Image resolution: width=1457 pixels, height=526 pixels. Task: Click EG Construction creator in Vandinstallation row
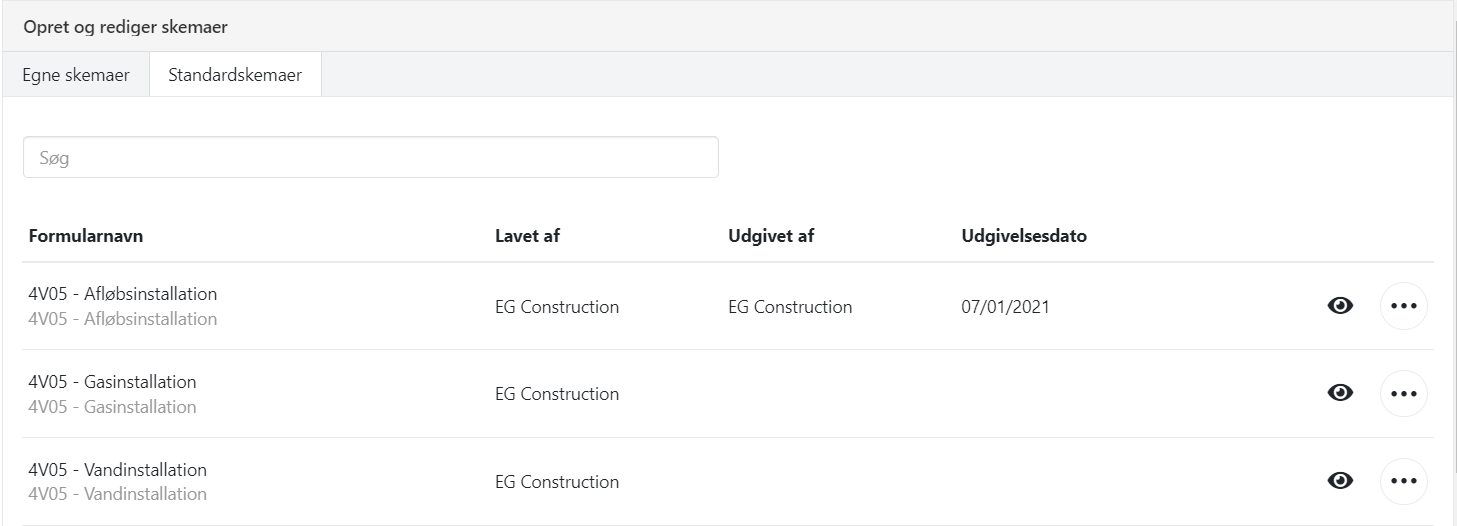(x=557, y=482)
